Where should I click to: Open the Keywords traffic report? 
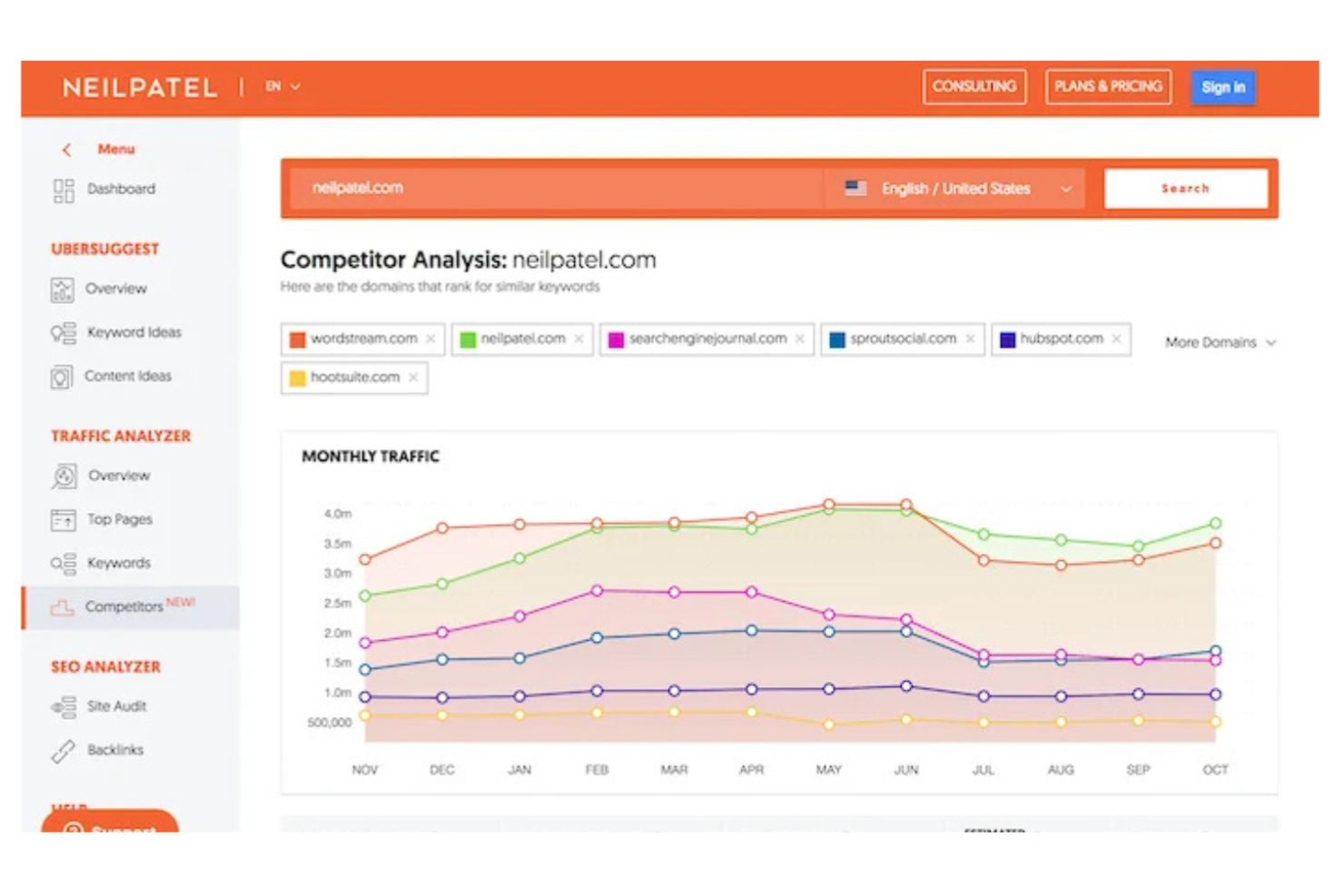tap(118, 563)
